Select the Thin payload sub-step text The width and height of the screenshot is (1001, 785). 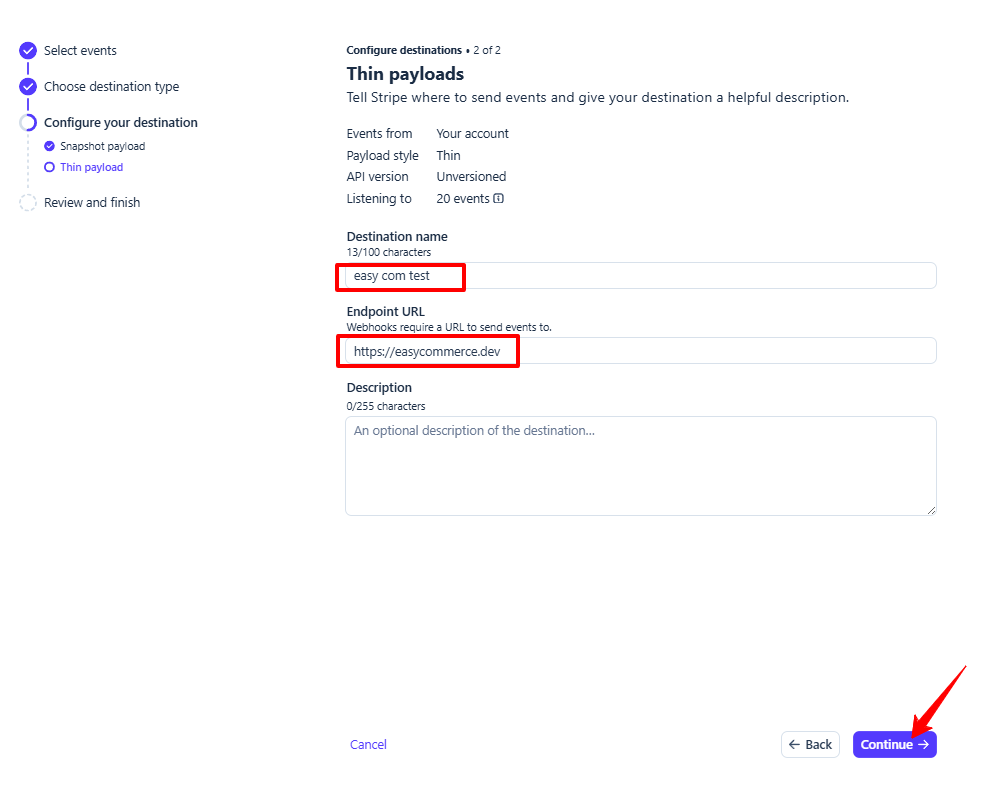tap(91, 167)
